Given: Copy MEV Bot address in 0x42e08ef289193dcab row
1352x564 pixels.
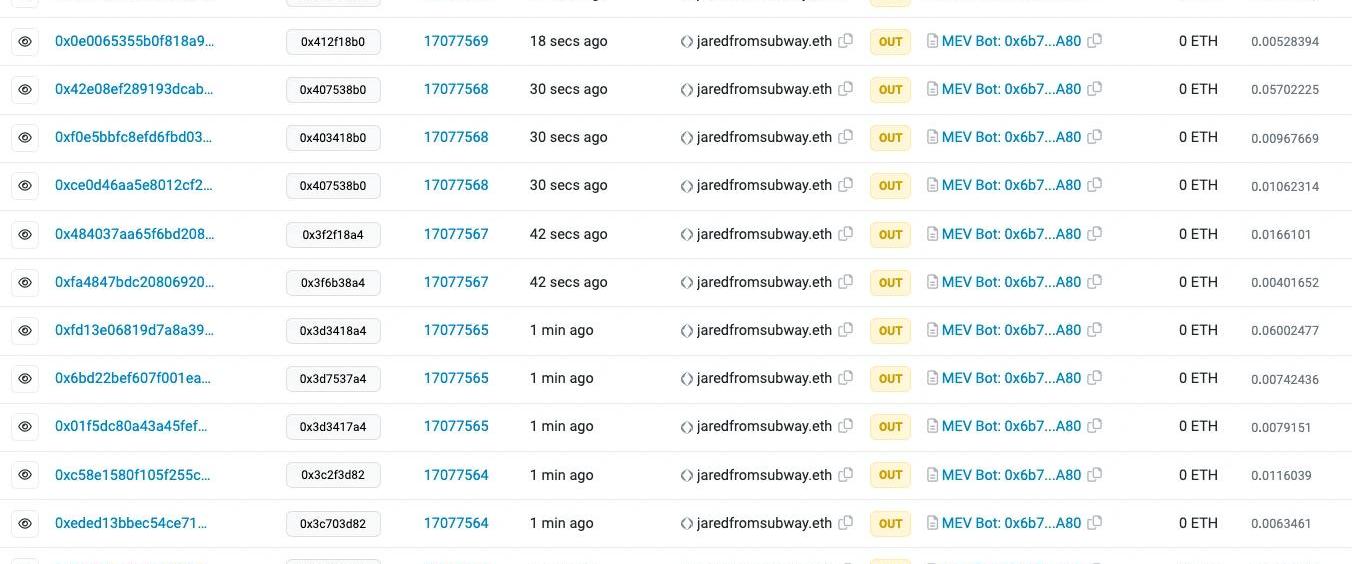Looking at the screenshot, I should [1095, 89].
